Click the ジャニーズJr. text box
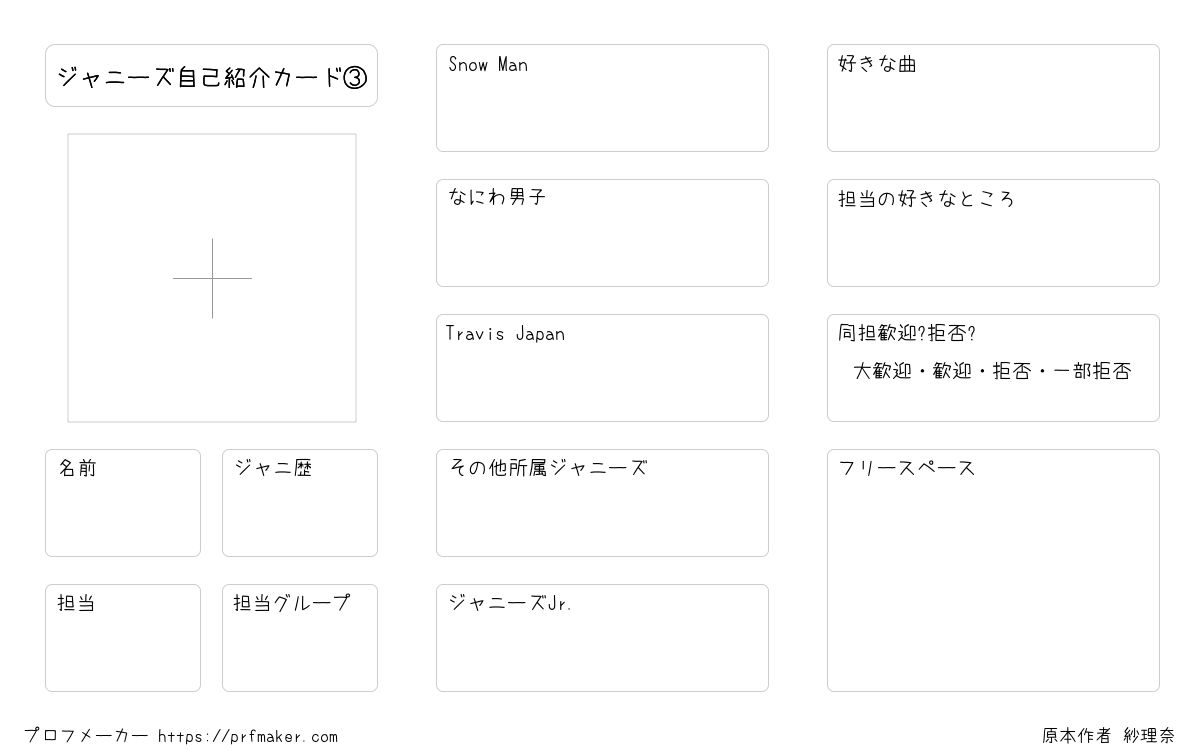 (x=602, y=638)
